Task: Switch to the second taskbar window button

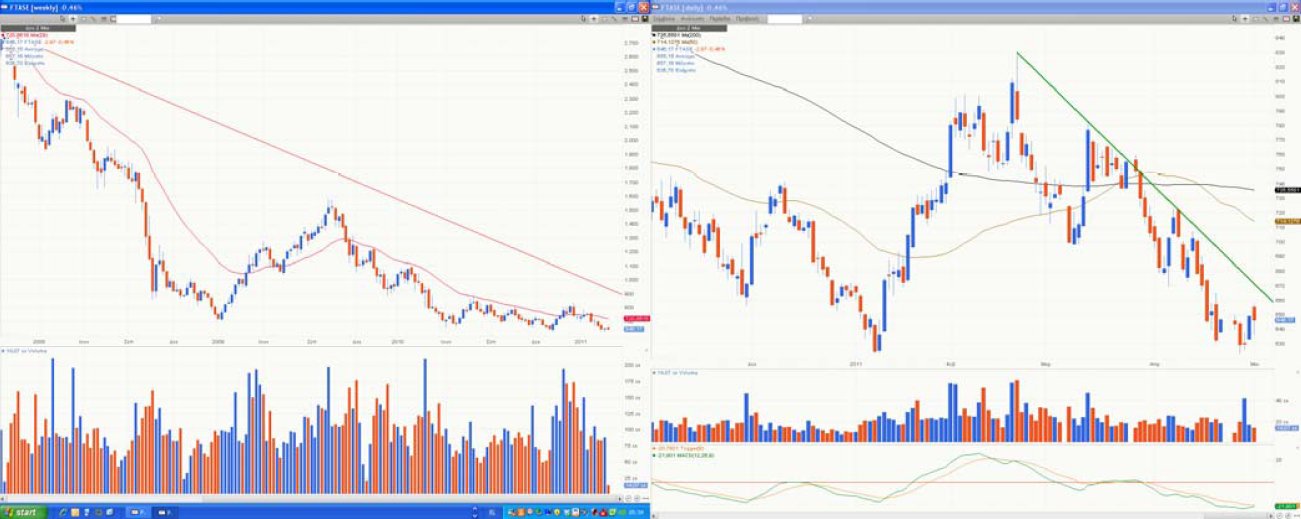Action: tap(166, 512)
